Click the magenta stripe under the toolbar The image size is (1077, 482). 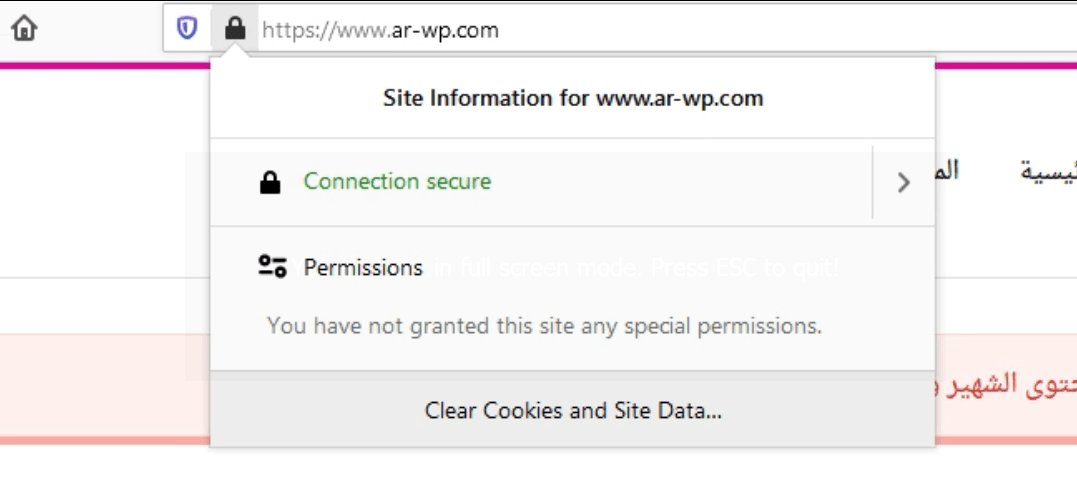click(100, 66)
